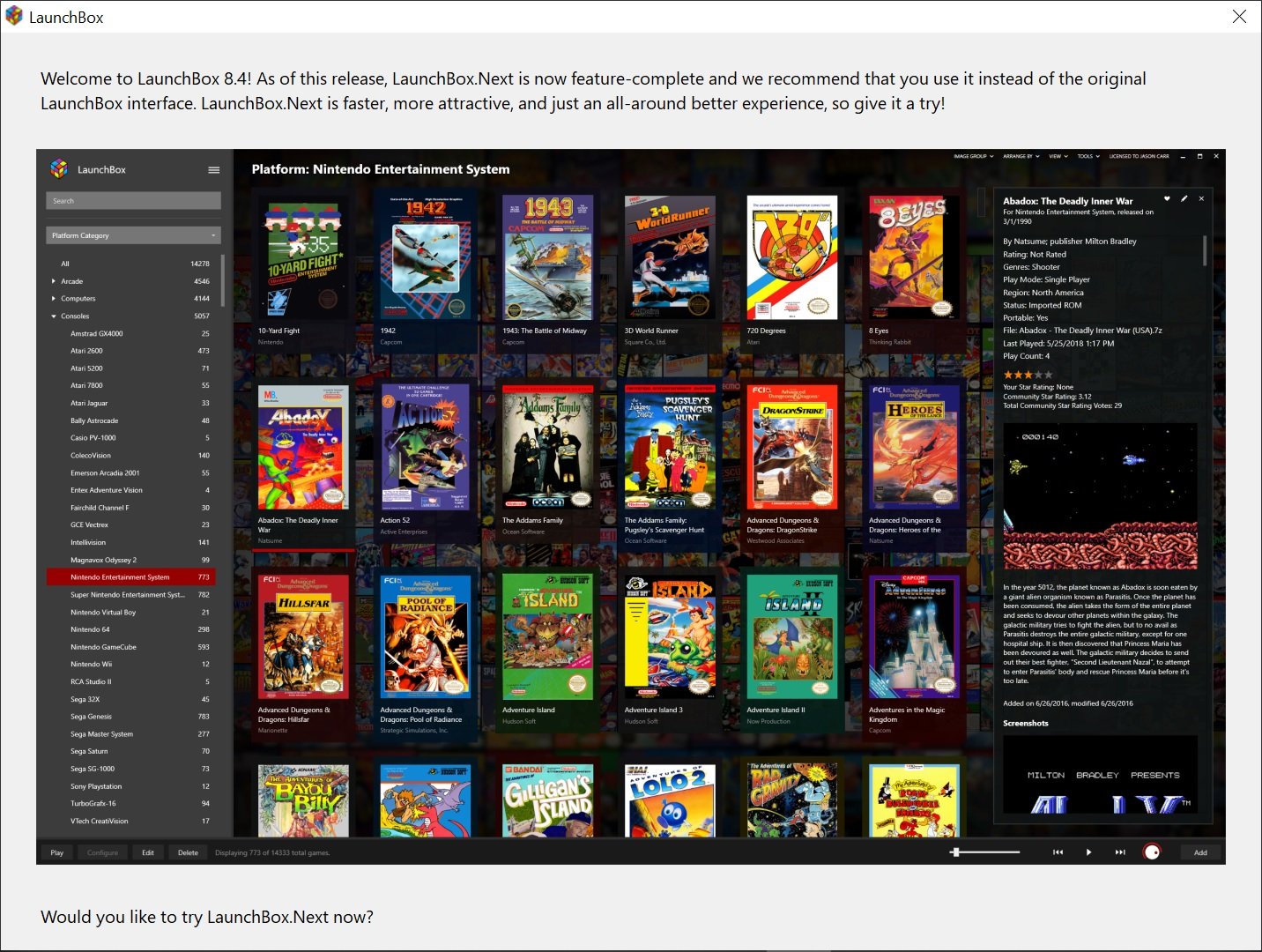Click the Play button
Screen dimensions: 1262x952
coord(57,852)
